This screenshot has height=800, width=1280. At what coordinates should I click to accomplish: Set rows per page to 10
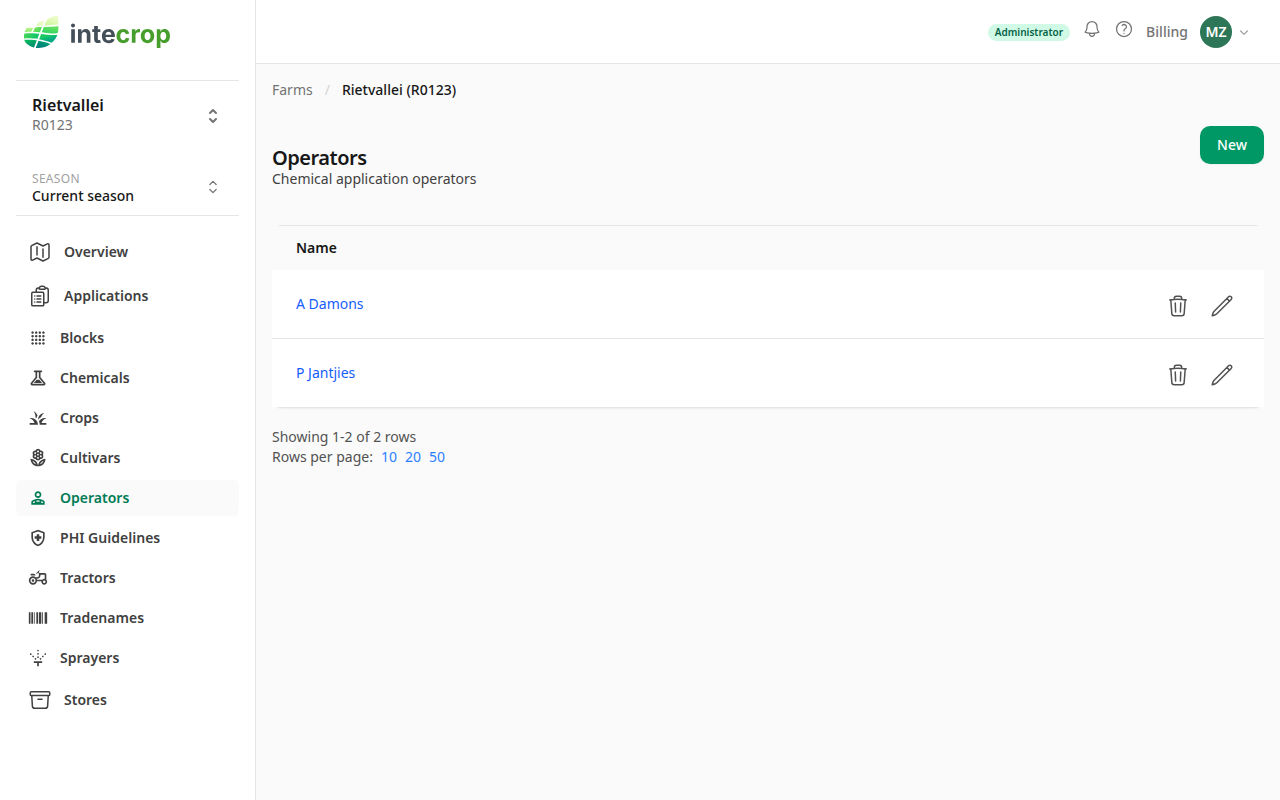(389, 457)
